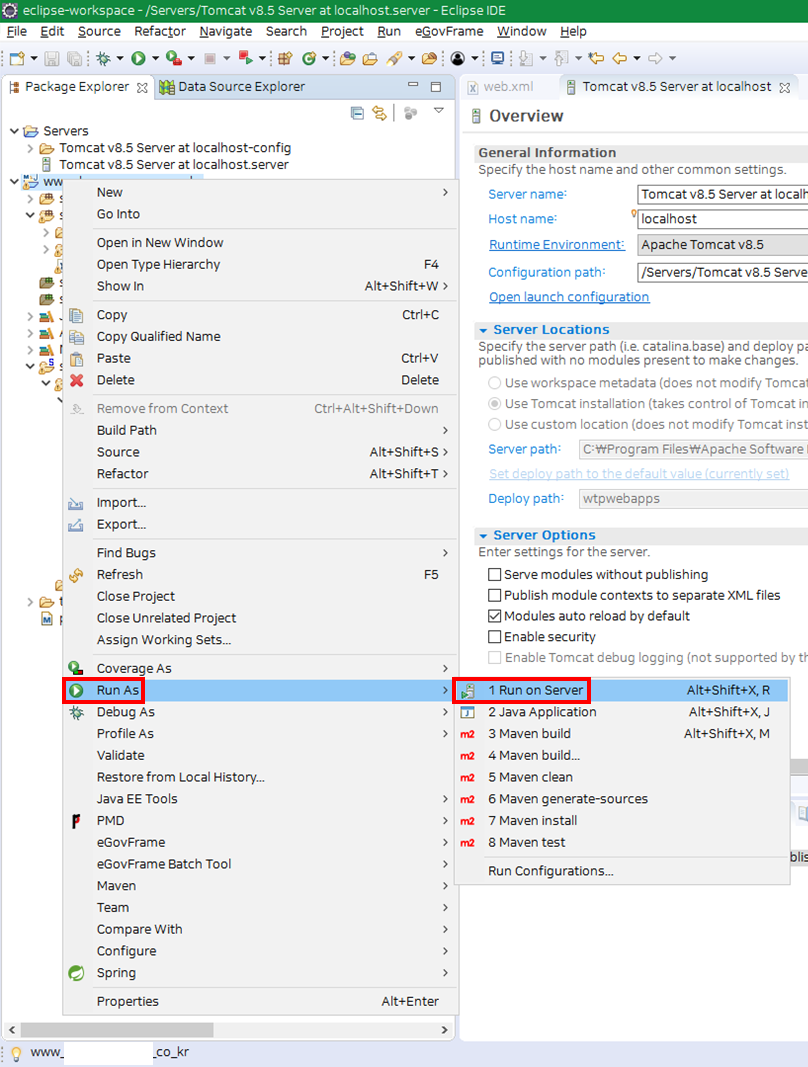Screen dimensions: 808x1067
Task: Click the PMD flag icon
Action: [x=76, y=821]
